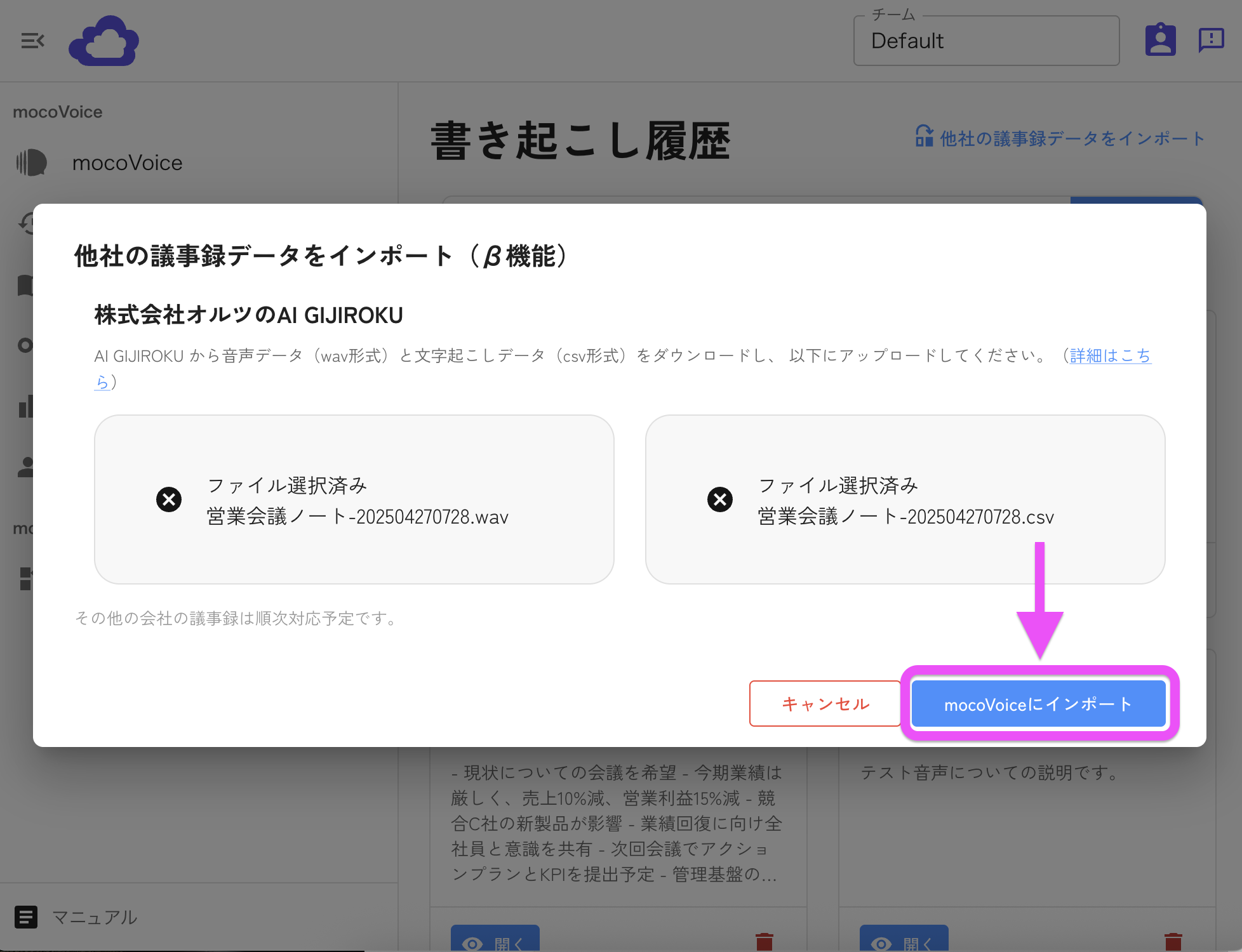Click file name 営業会議ノート-202504270728.csv
1242x952 pixels.
coord(906,517)
